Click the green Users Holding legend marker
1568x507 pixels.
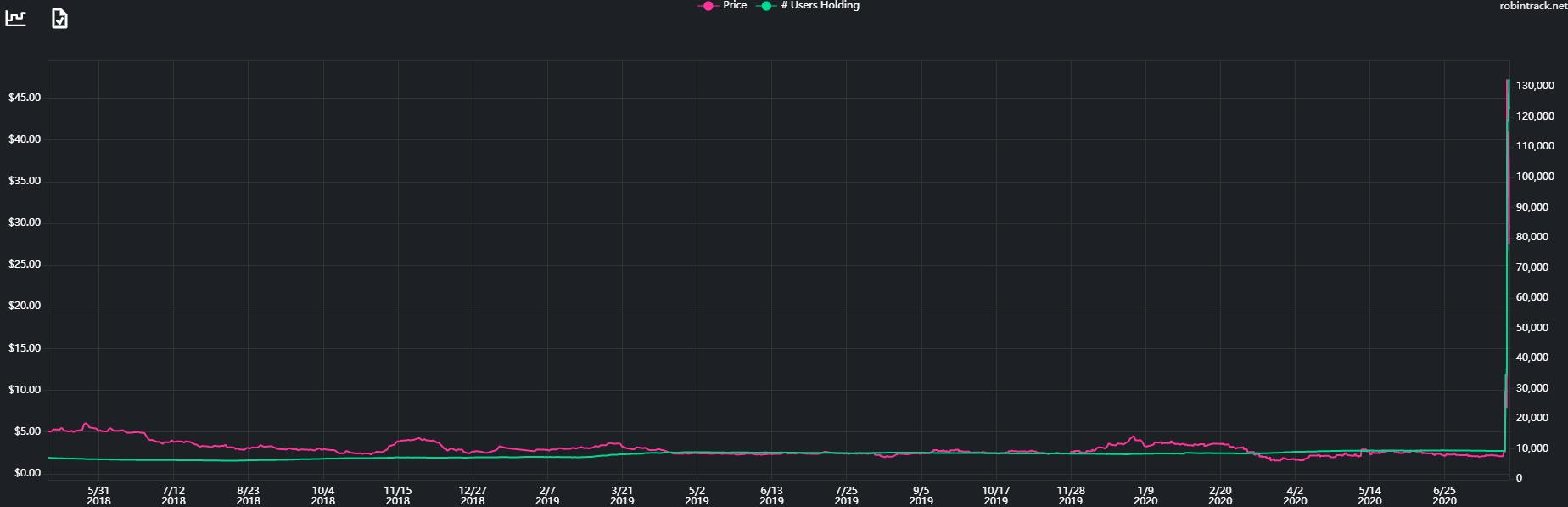click(764, 6)
